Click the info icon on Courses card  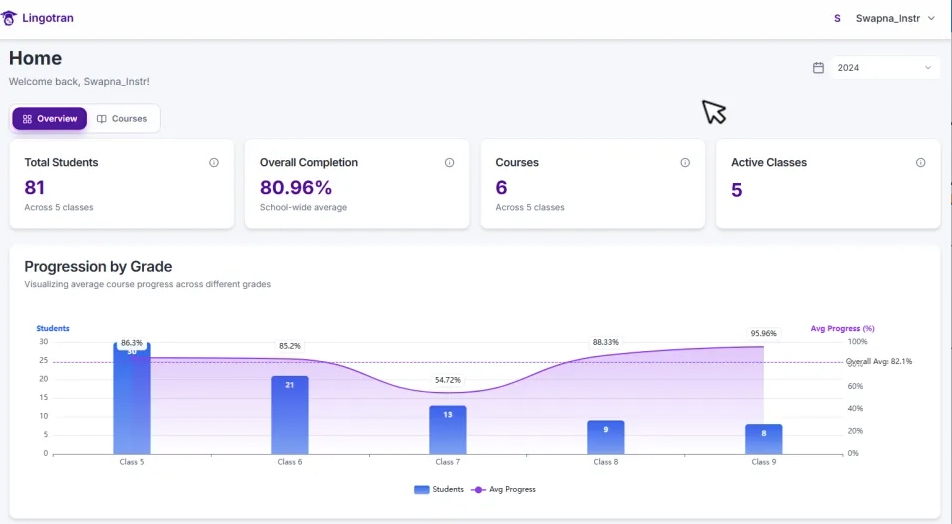point(685,163)
